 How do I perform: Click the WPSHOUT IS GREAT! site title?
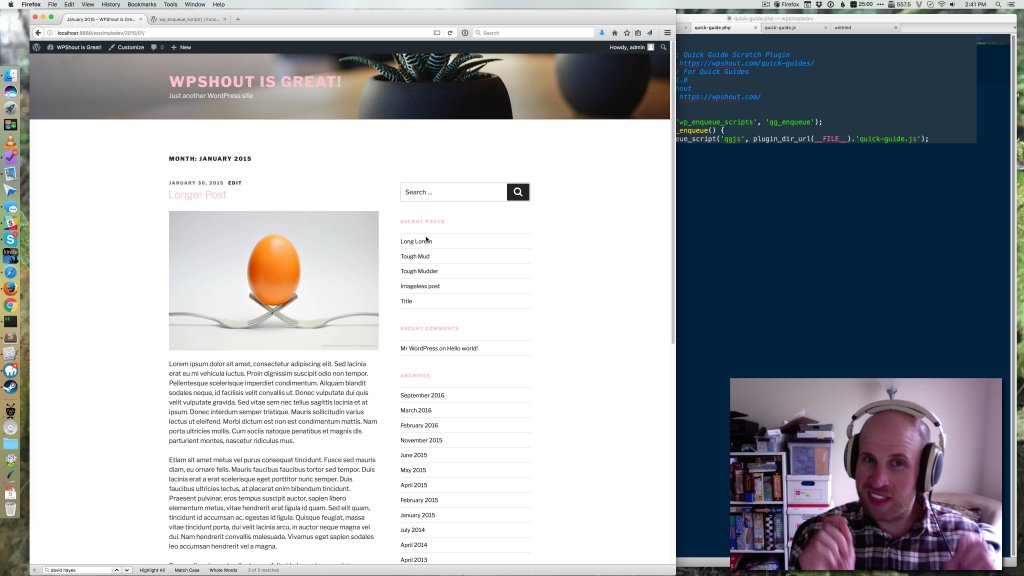(255, 82)
